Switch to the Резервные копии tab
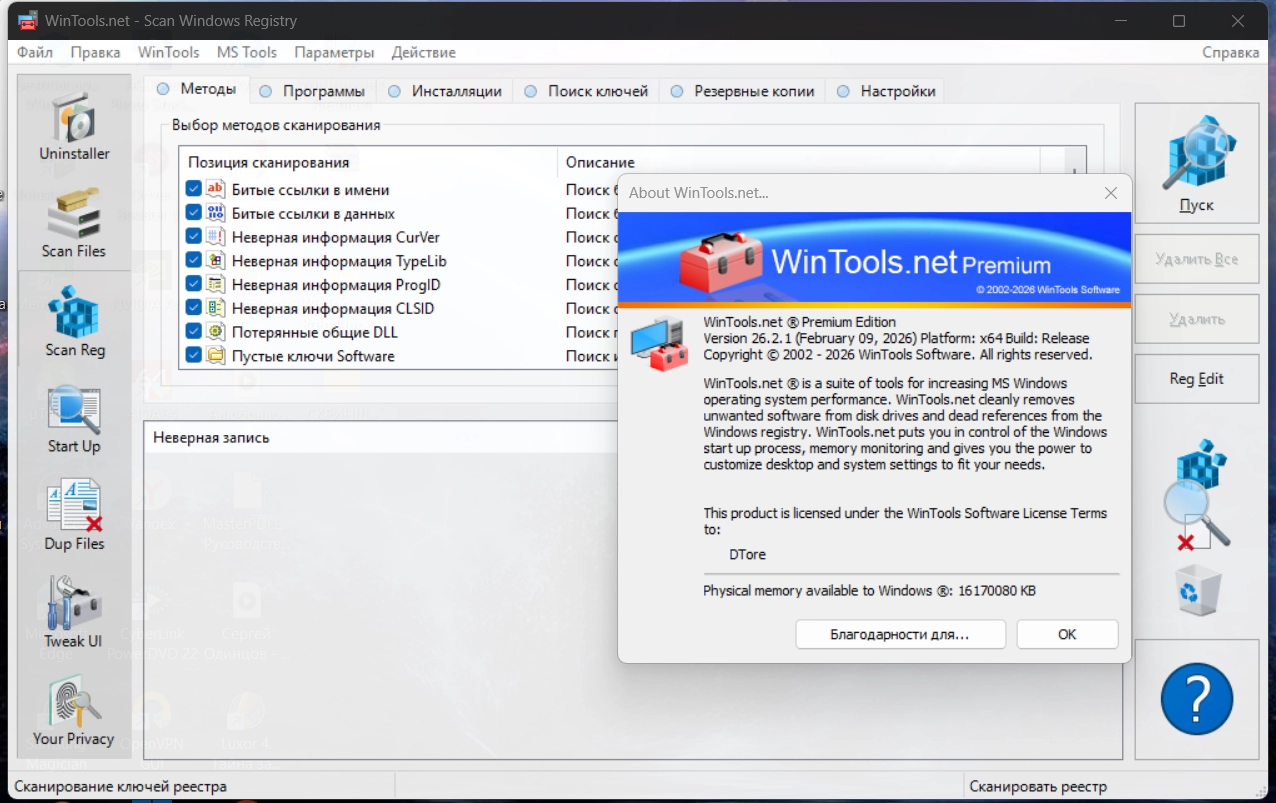The width and height of the screenshot is (1276, 803). (742, 91)
